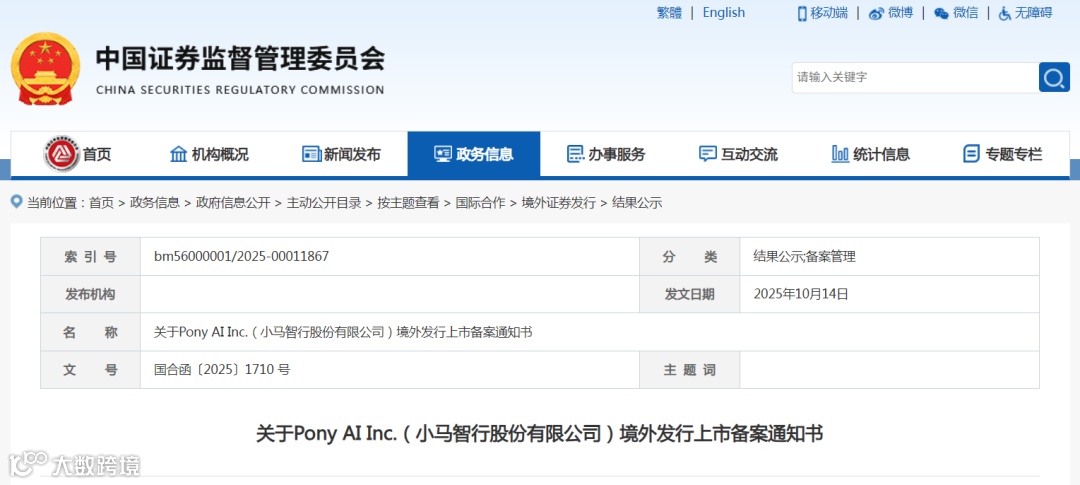Open the 微信 link
Screen dimensions: 1080x485
tap(966, 13)
